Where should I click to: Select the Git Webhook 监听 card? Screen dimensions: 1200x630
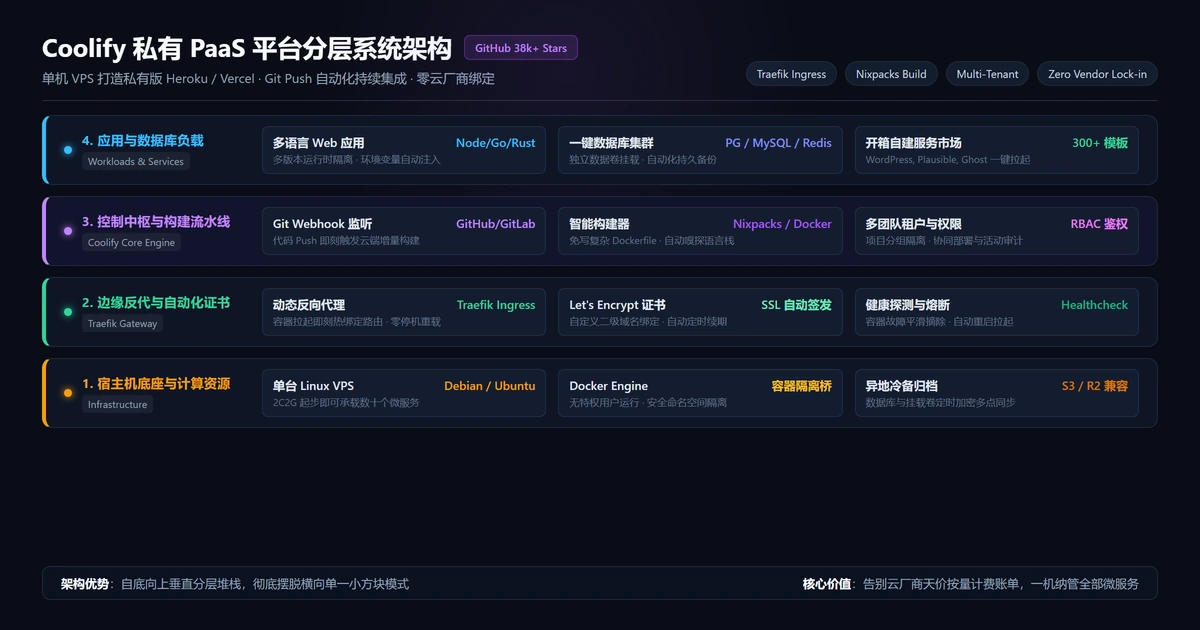point(404,231)
